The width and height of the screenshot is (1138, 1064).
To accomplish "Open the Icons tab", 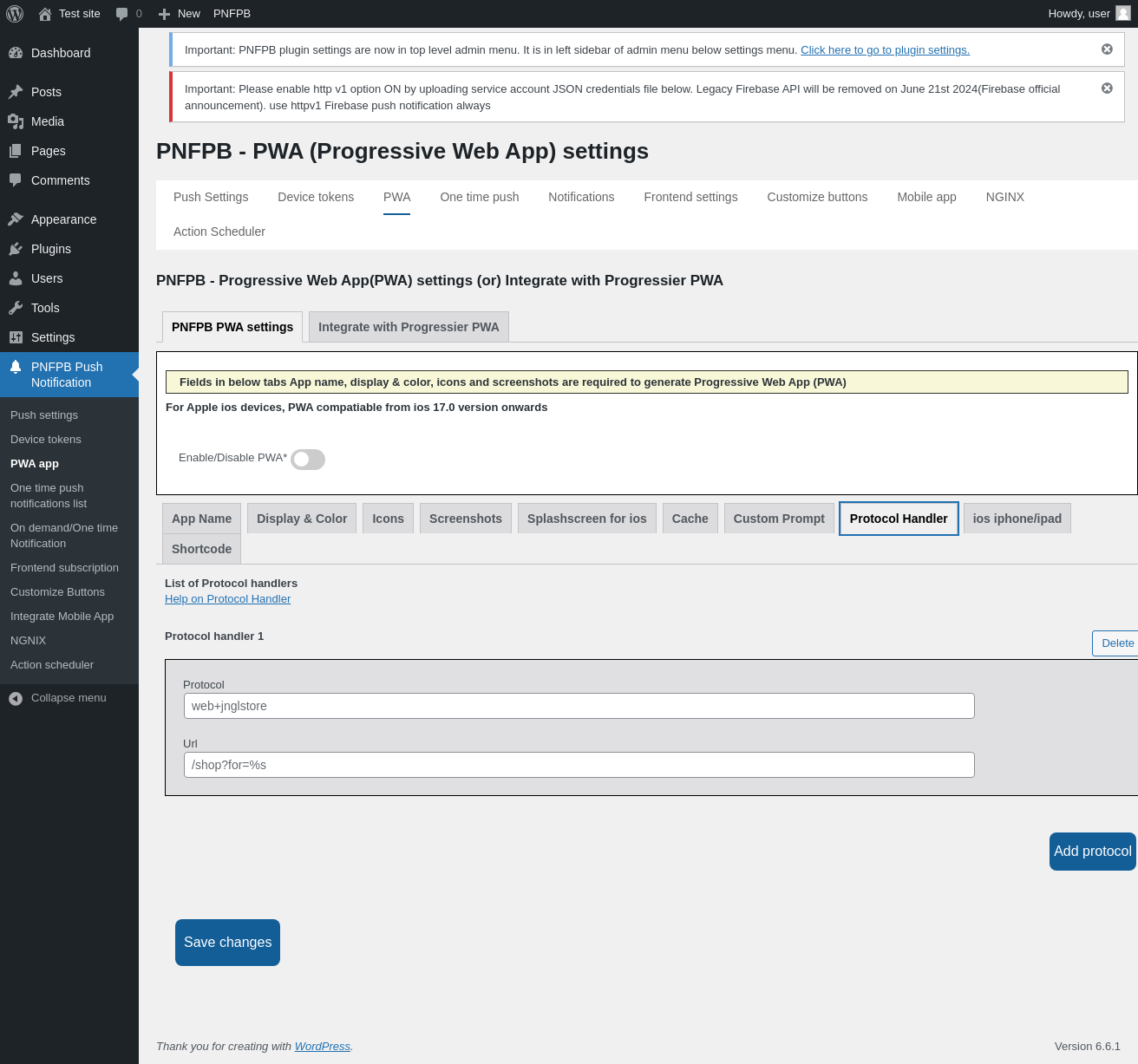I will click(x=388, y=519).
